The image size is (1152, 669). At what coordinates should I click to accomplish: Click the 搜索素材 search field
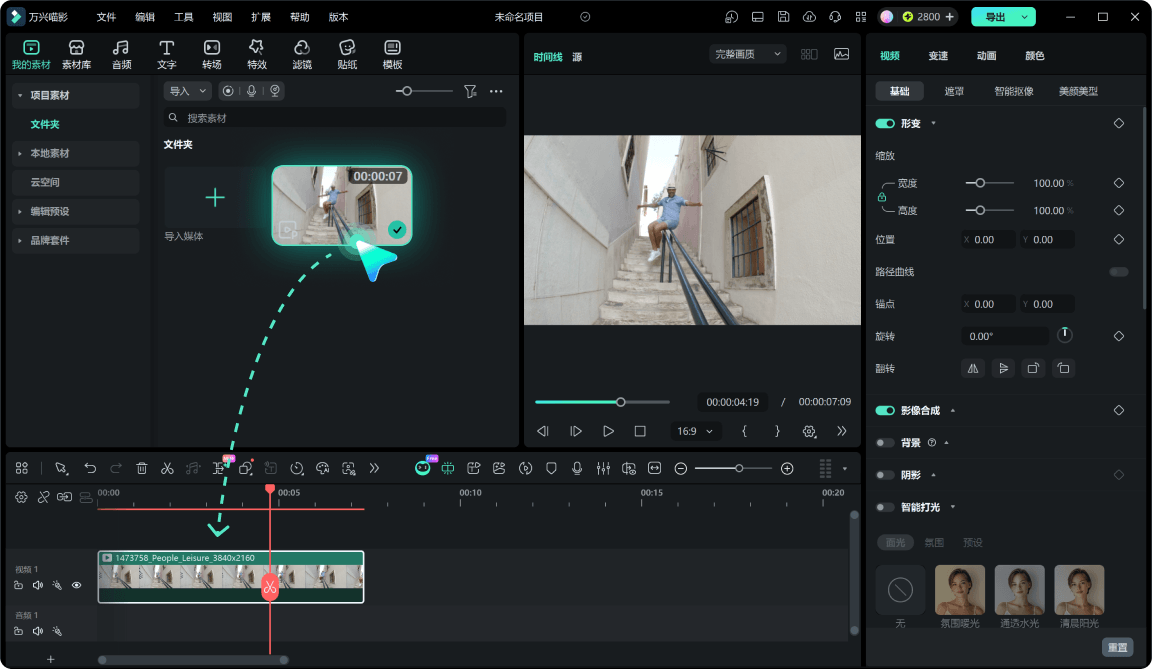click(334, 117)
